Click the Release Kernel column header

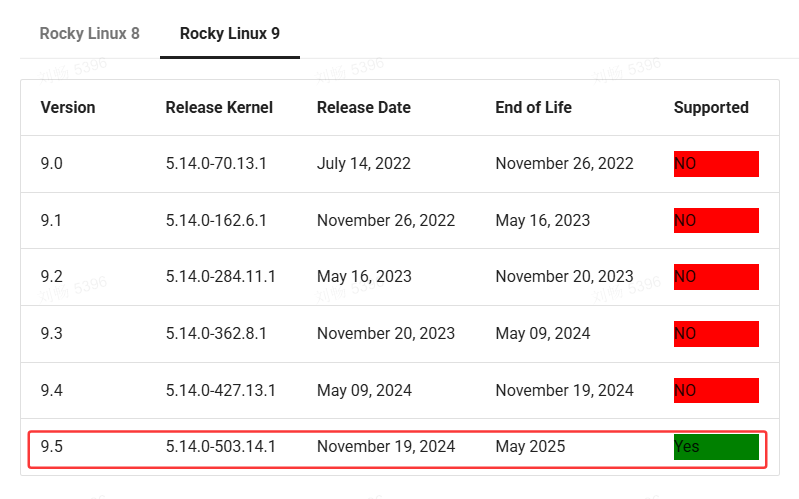click(x=219, y=108)
